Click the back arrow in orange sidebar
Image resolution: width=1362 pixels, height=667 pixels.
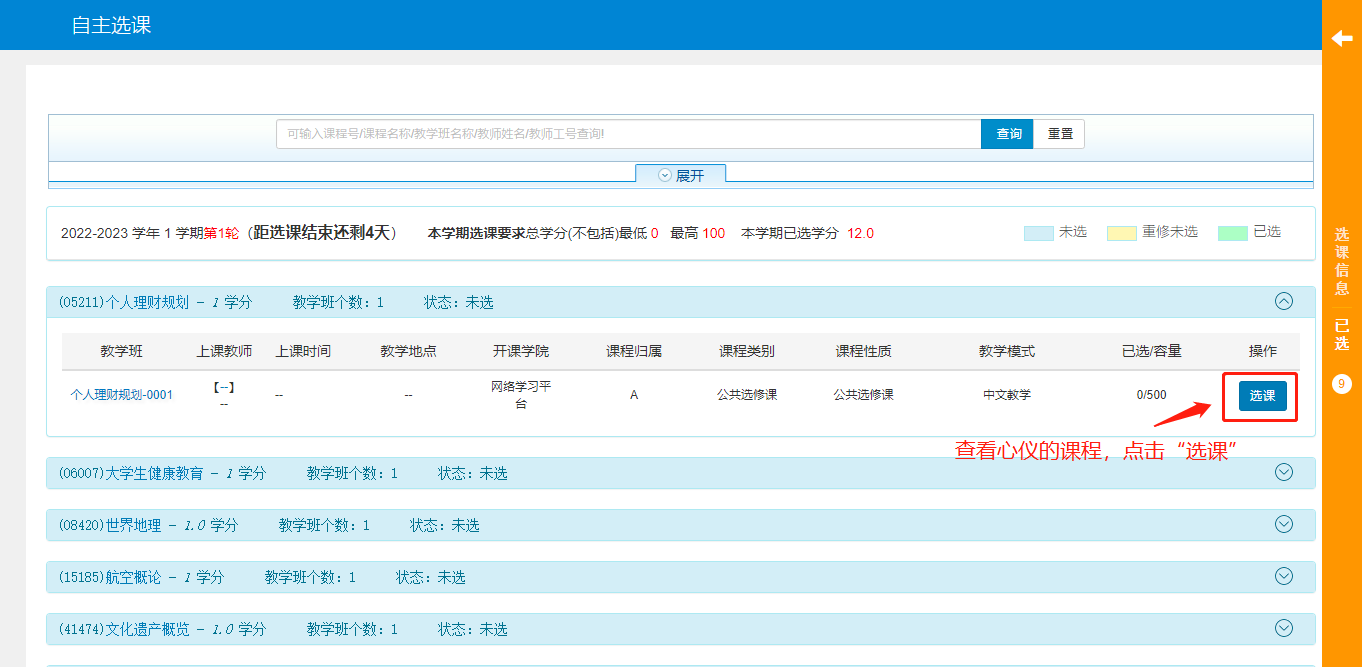pos(1341,38)
